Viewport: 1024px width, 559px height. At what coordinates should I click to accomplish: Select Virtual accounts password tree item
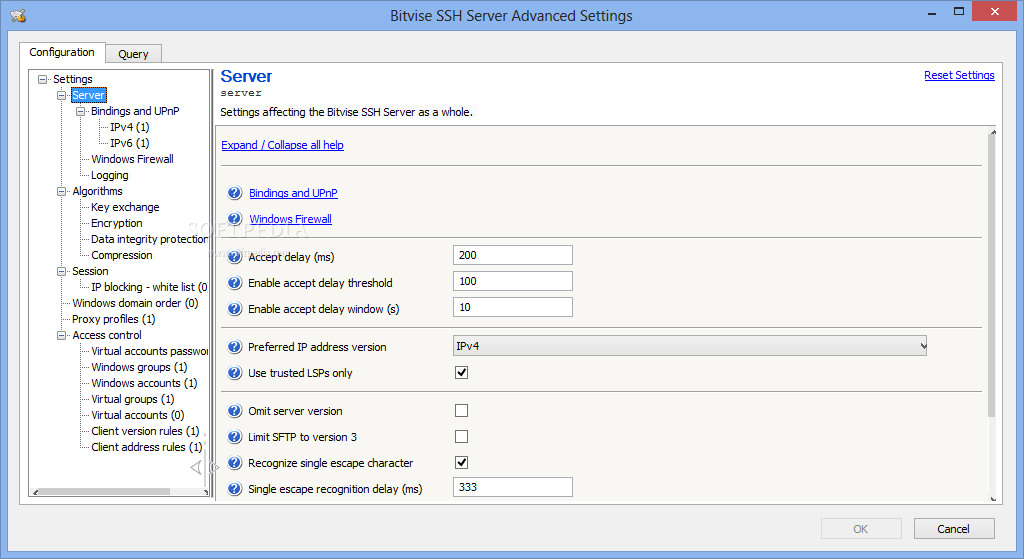[x=150, y=351]
